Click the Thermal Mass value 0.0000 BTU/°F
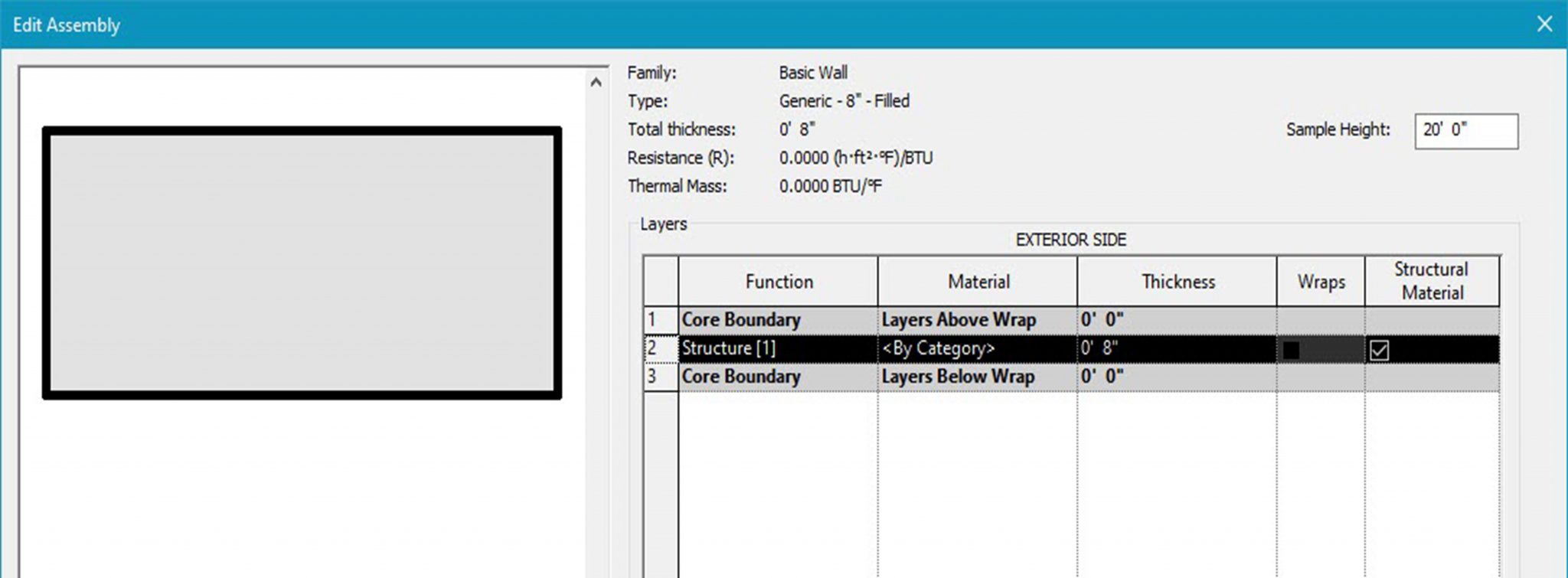1568x578 pixels. click(x=830, y=186)
